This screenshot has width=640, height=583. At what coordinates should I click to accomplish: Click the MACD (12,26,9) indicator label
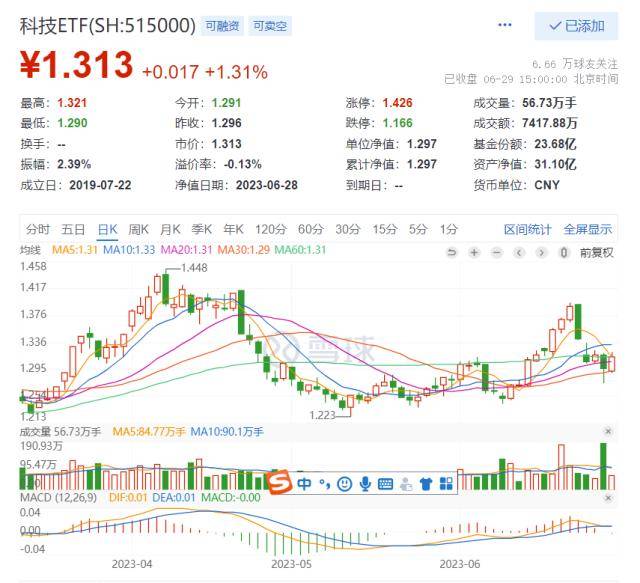point(58,498)
